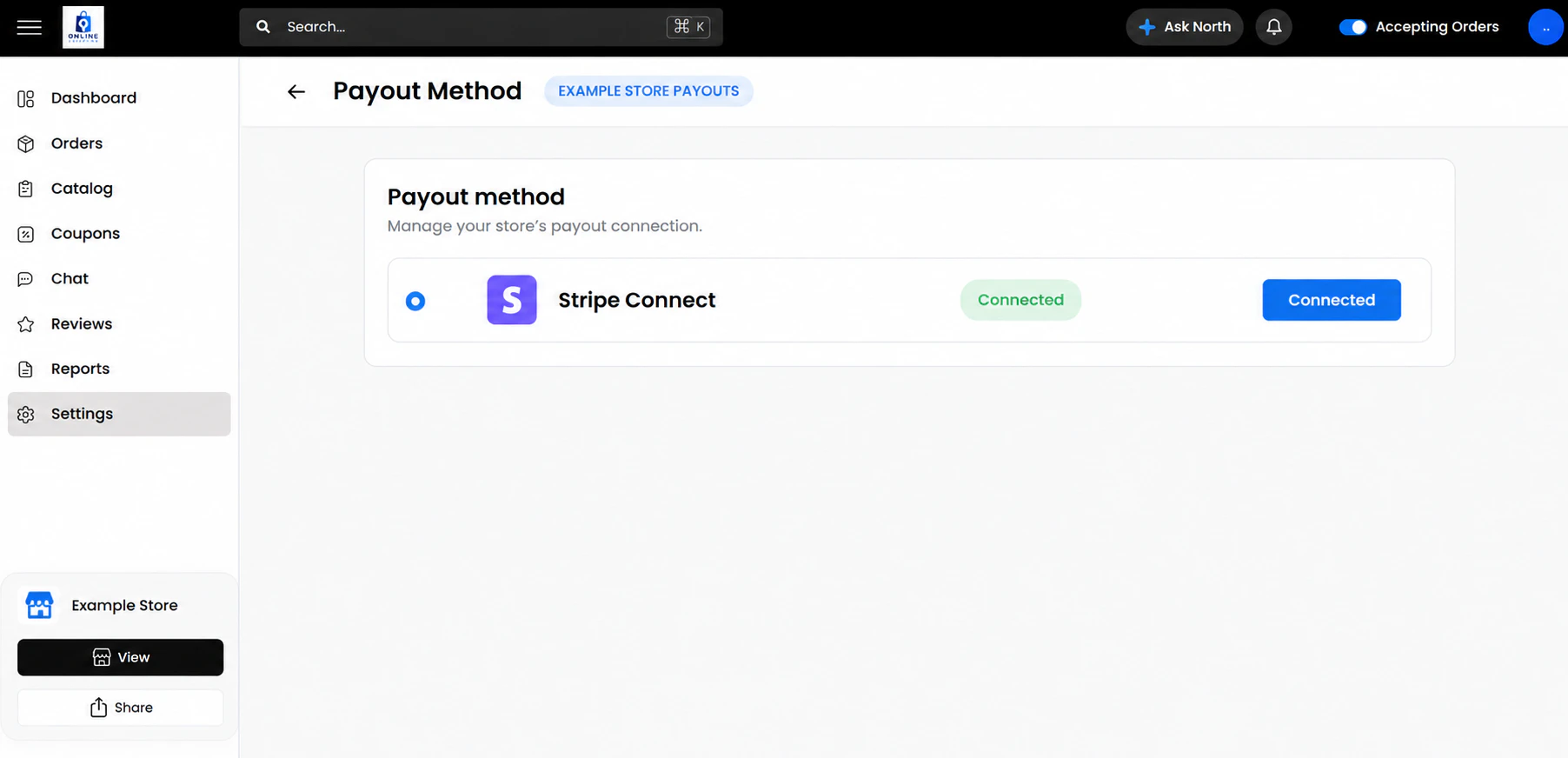Select the Stripe Connect radio button

[x=415, y=301]
